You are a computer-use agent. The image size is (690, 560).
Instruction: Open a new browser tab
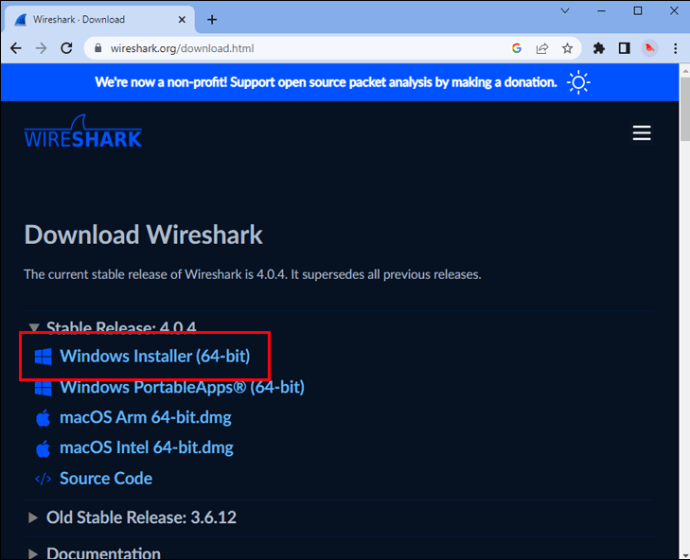[212, 20]
